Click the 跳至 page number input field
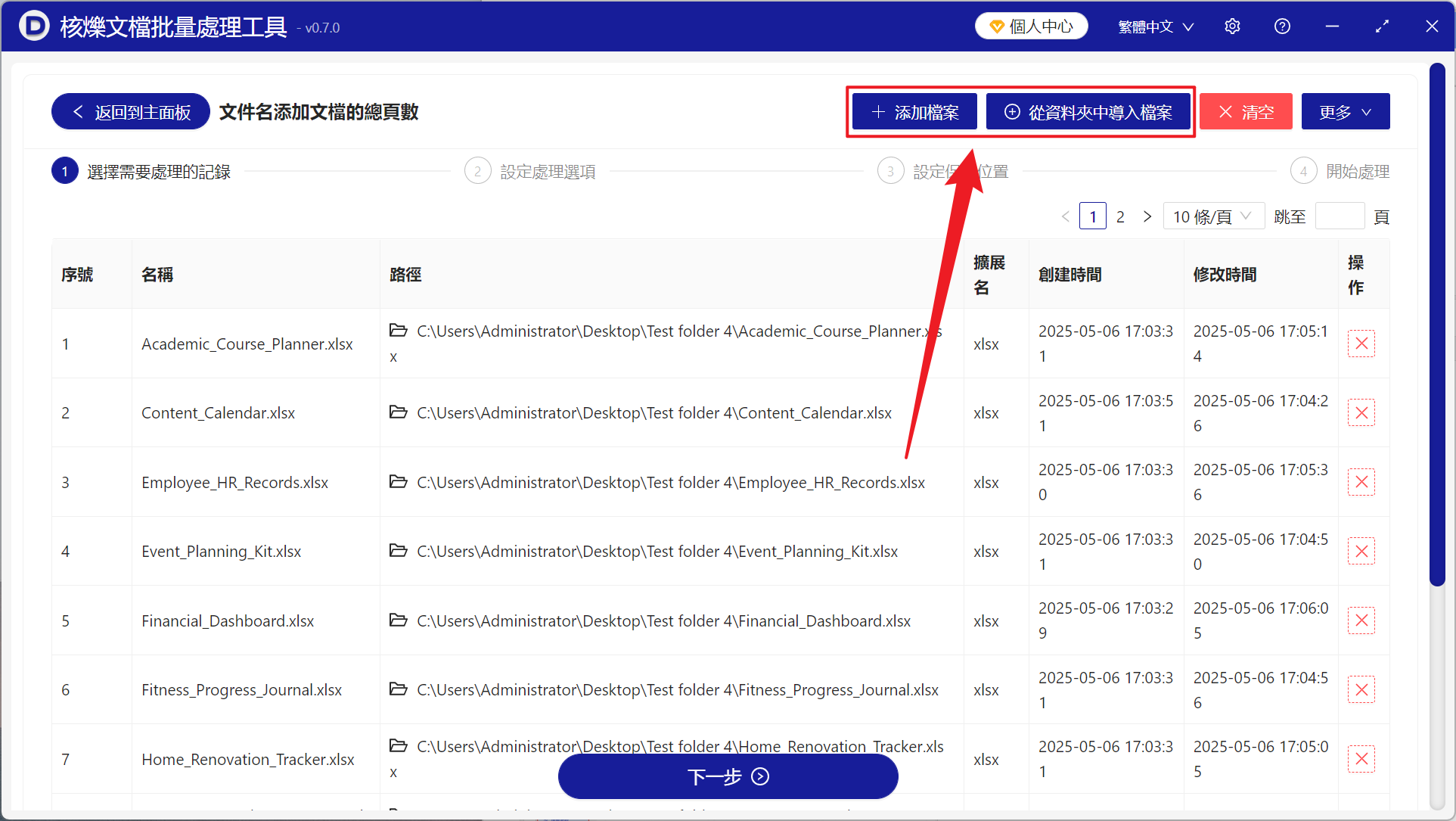1456x821 pixels. click(1340, 217)
